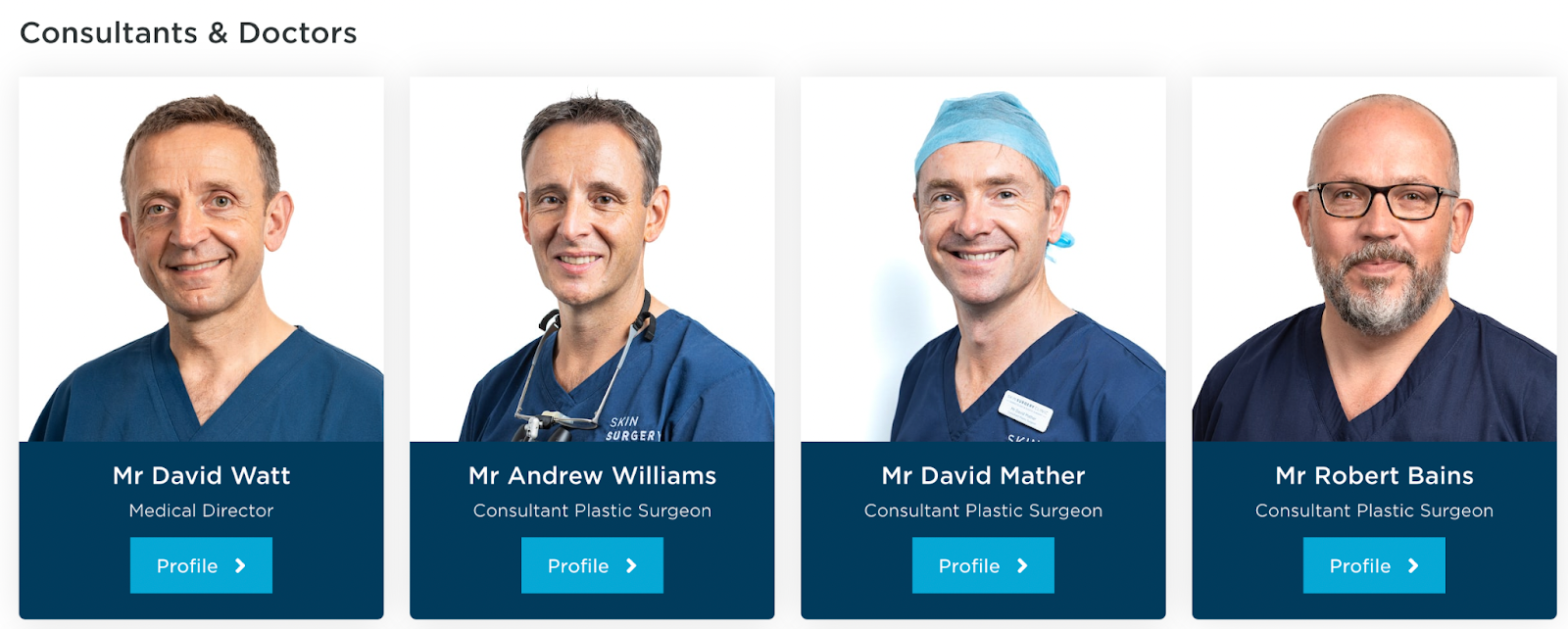The height and width of the screenshot is (629, 1568).
Task: Click the name Mr David Mather
Action: pos(983,475)
